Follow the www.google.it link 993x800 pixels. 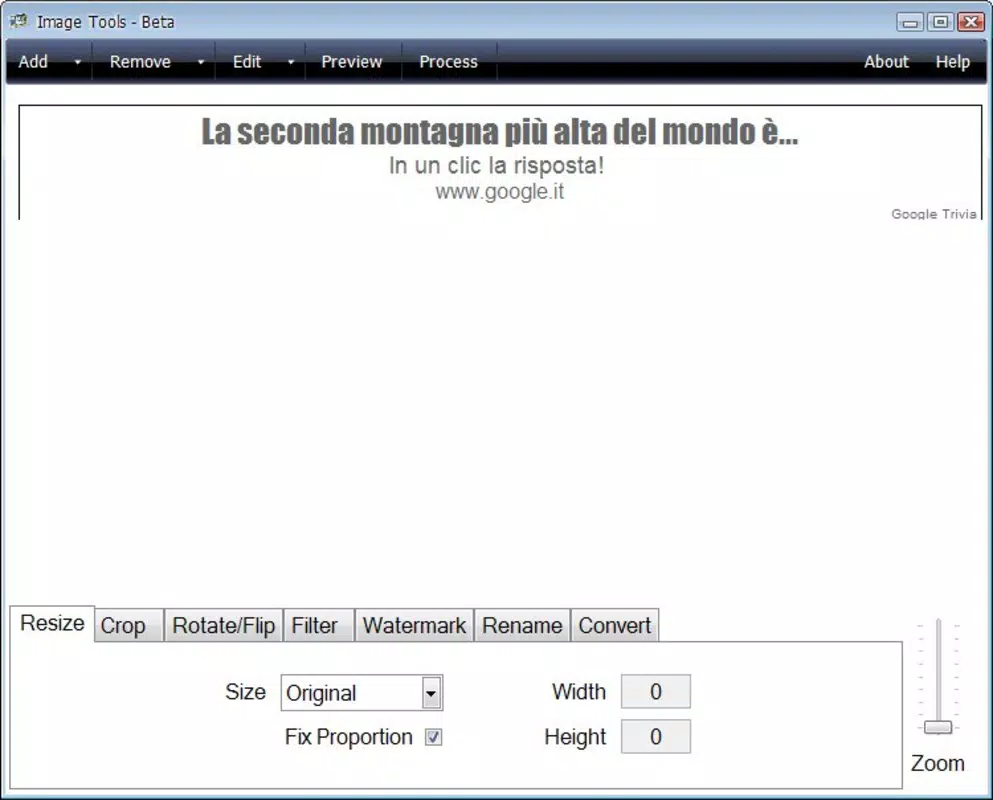point(500,191)
